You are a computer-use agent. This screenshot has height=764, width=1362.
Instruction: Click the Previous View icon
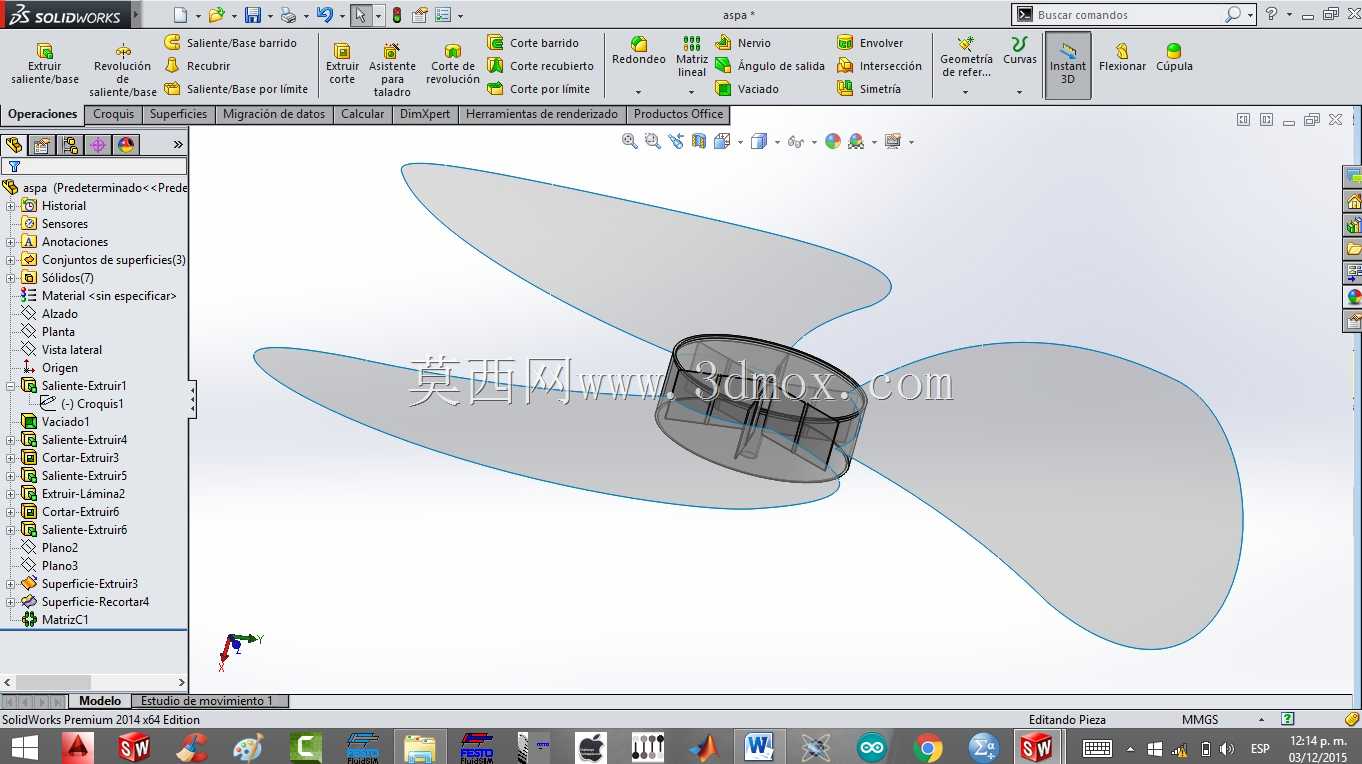tap(676, 142)
